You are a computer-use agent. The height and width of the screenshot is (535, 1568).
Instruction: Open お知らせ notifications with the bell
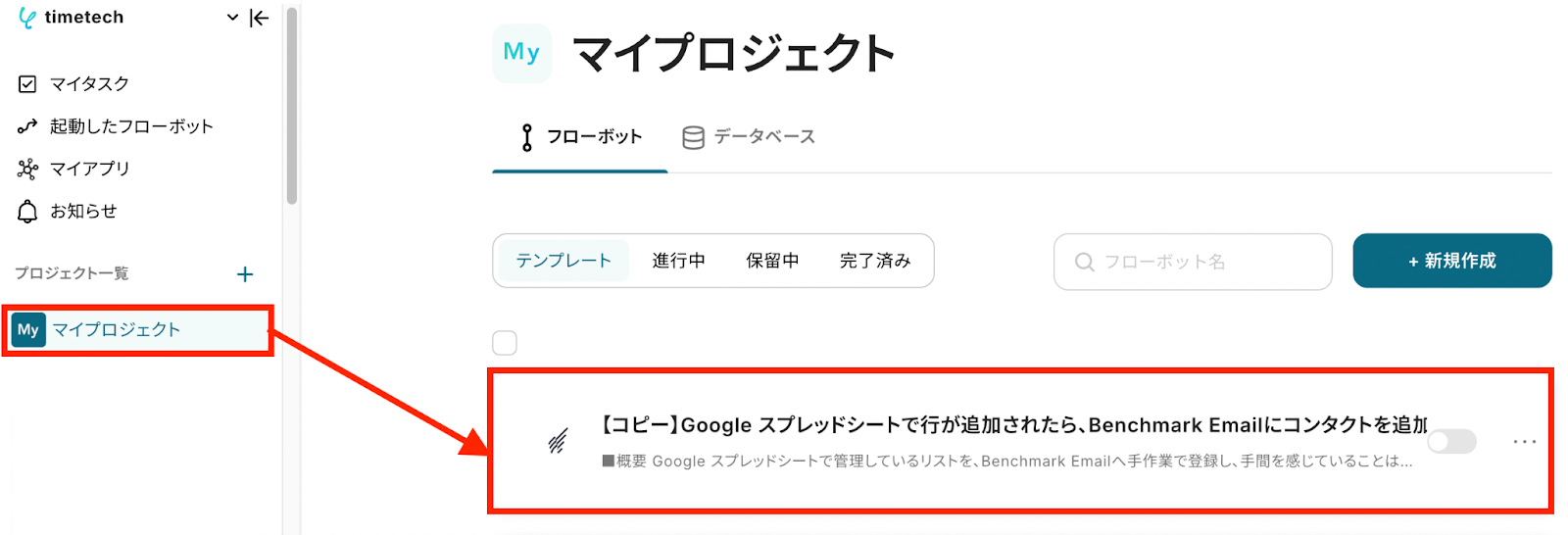pos(28,211)
